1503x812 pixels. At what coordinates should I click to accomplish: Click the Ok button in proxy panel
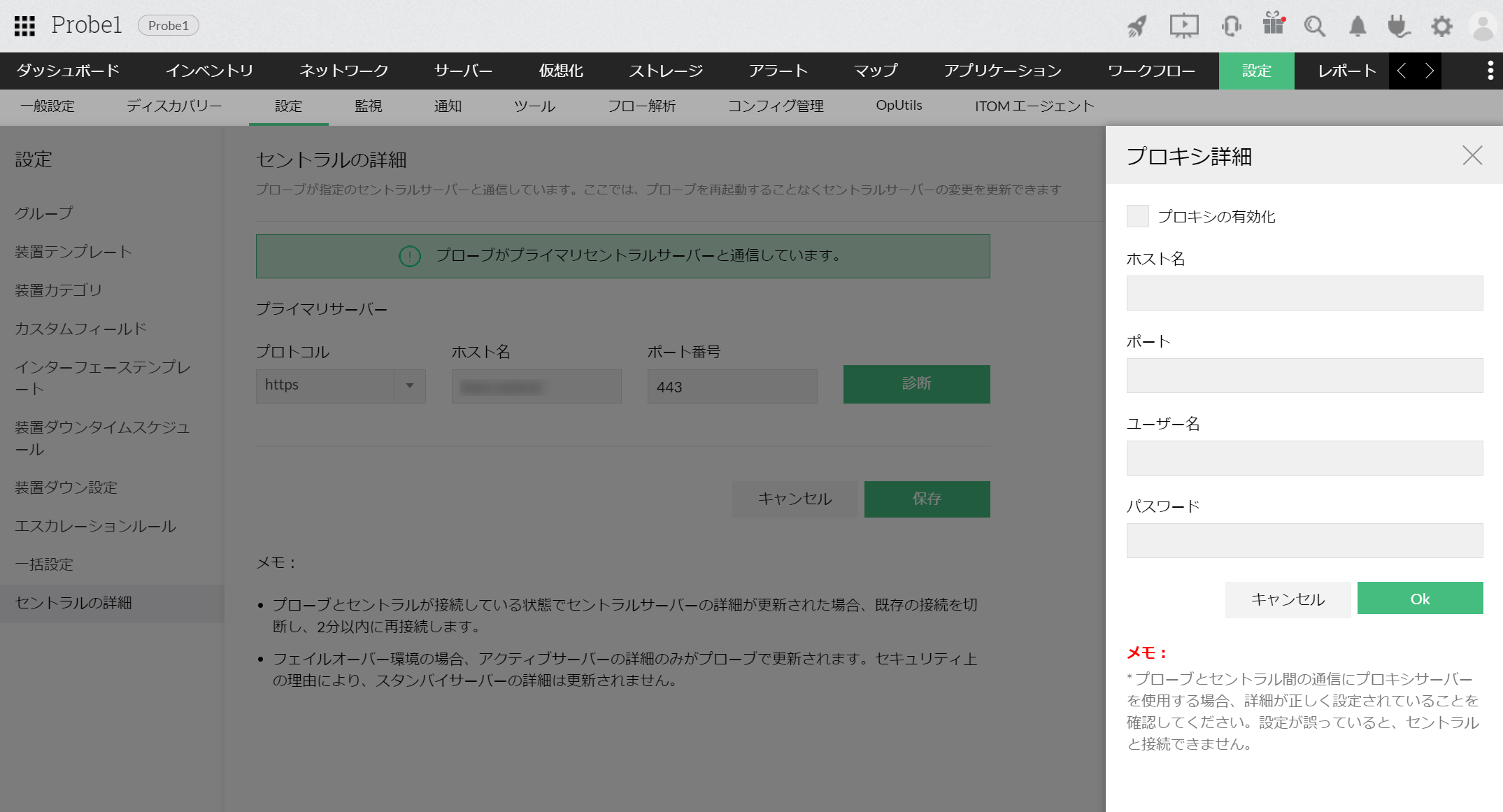click(1420, 599)
